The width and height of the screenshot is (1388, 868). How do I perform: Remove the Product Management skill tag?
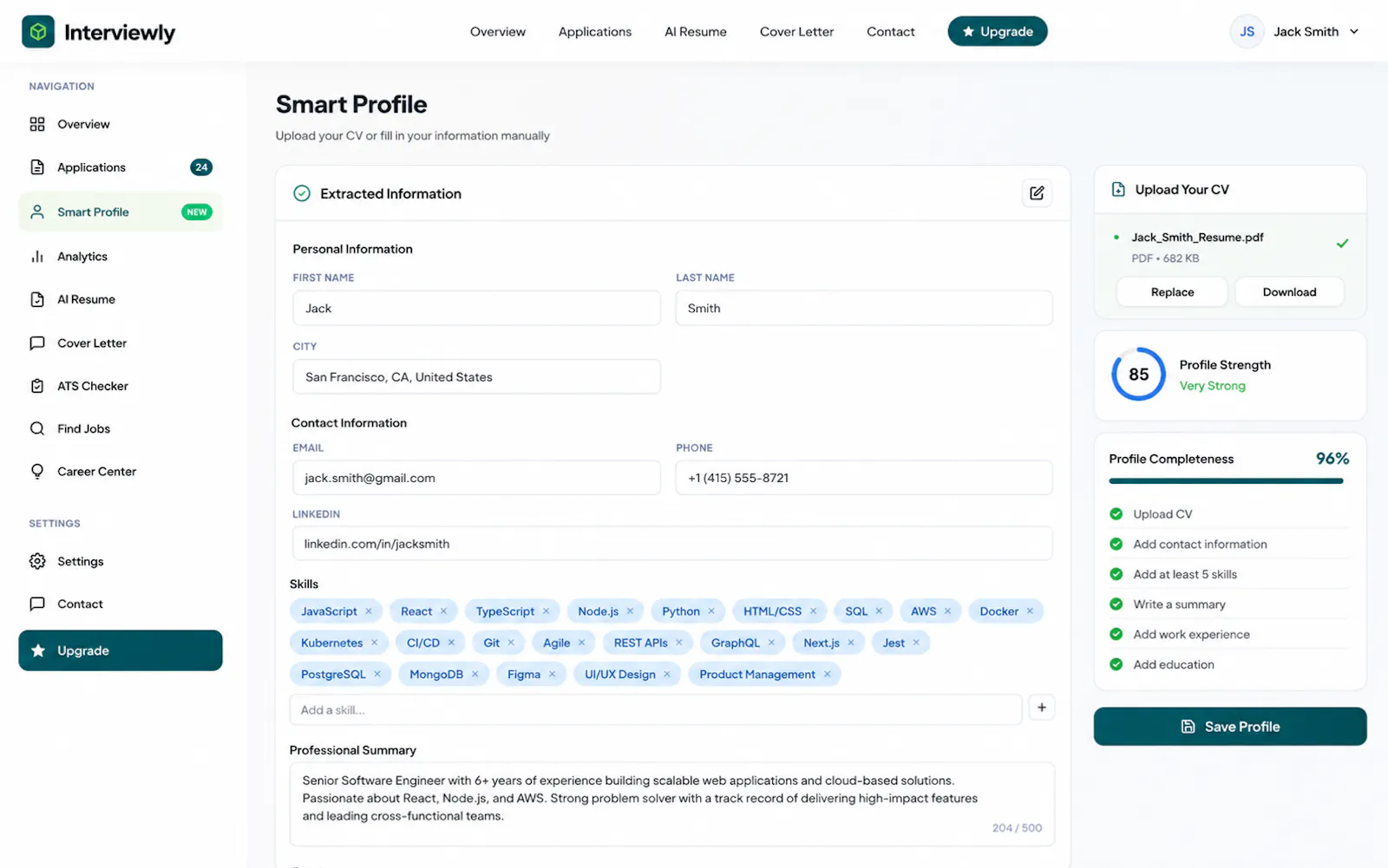[827, 675]
